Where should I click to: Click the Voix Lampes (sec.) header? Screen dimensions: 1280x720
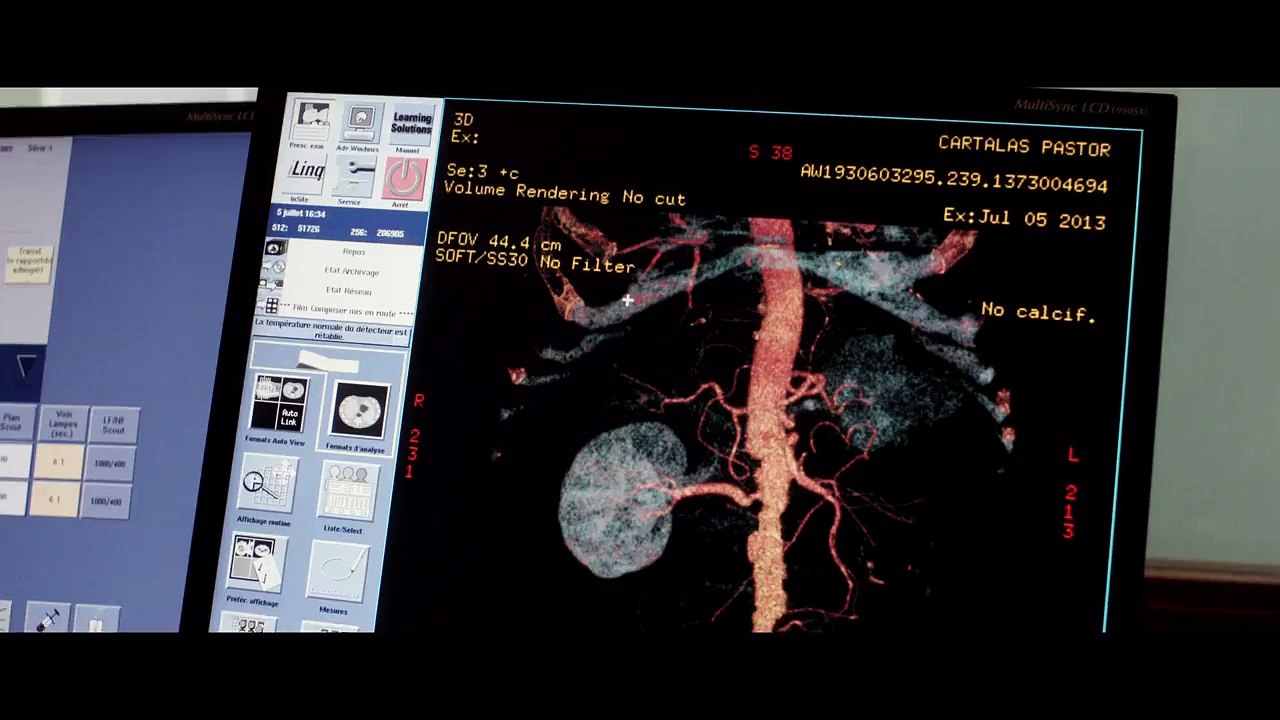(65, 423)
